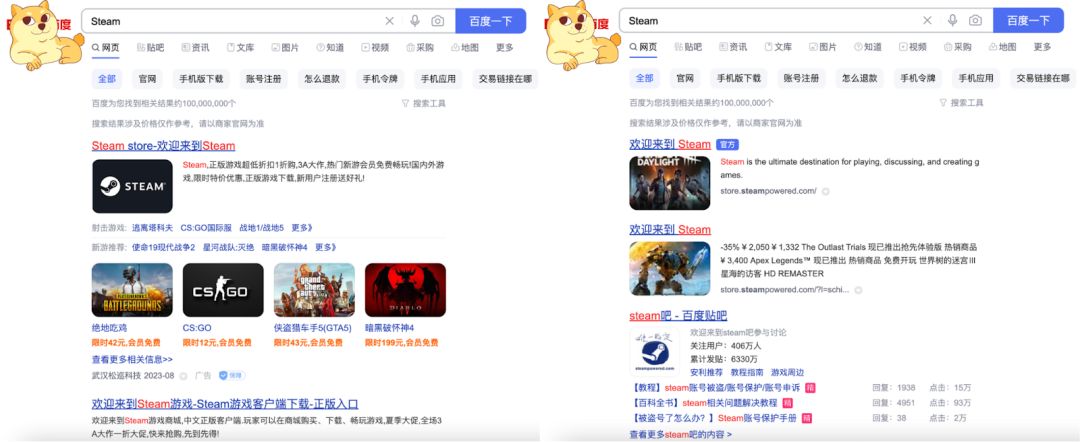Open 战地1/战地5 link
Image resolution: width=1080 pixels, height=442 pixels.
[x=261, y=228]
